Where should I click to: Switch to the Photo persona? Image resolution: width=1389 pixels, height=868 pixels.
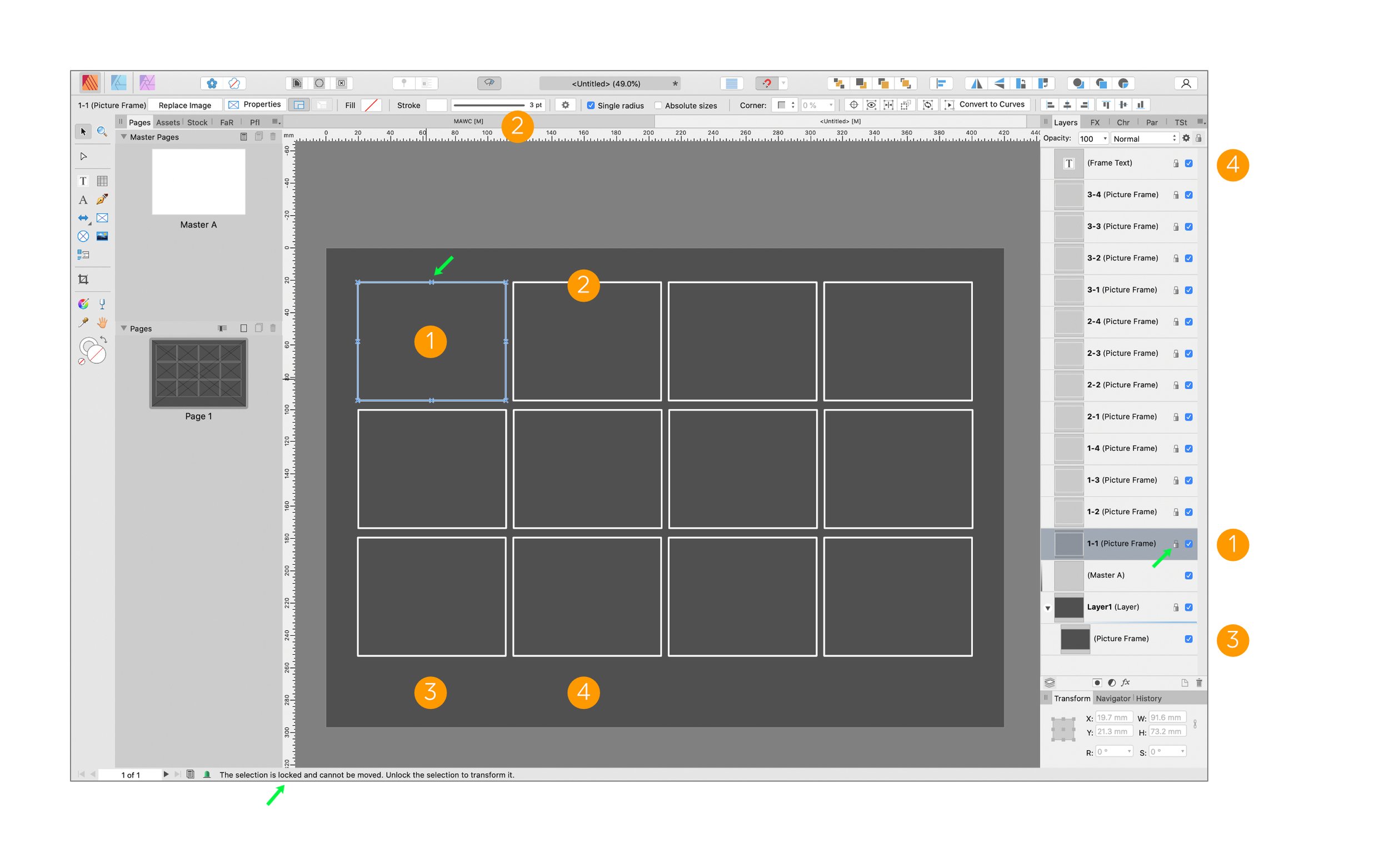147,83
